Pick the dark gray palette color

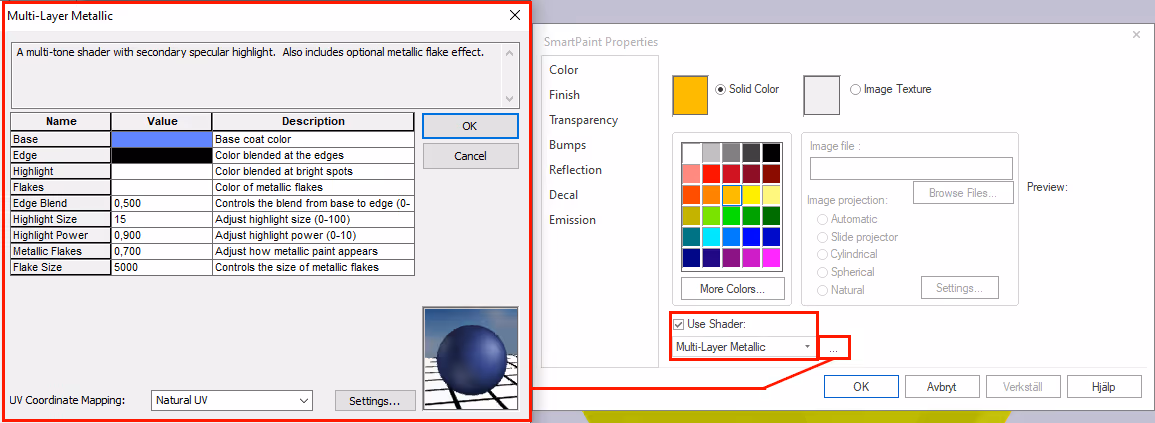pyautogui.click(x=751, y=153)
